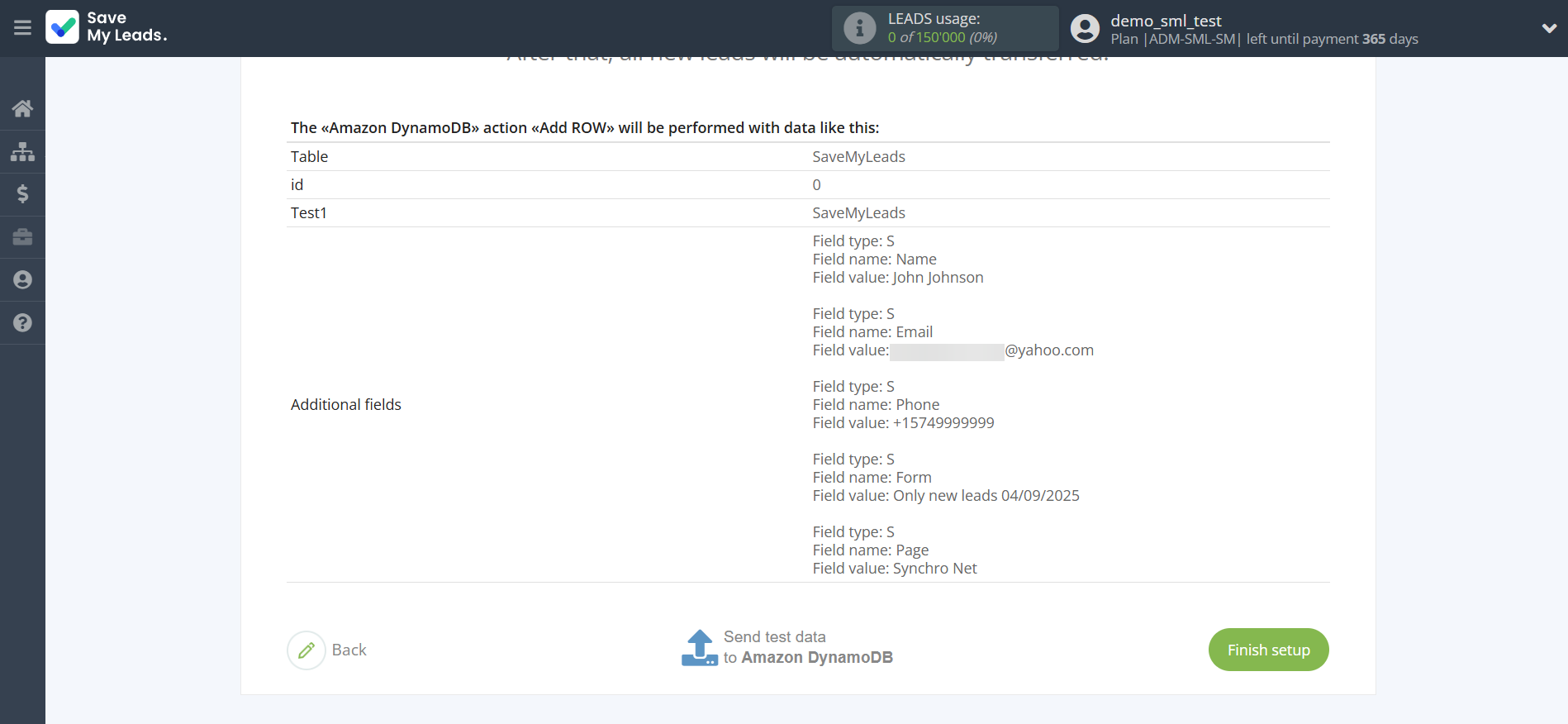Click the Save My Leads brand name
Viewport: 1568px width, 724px height.
tap(127, 27)
